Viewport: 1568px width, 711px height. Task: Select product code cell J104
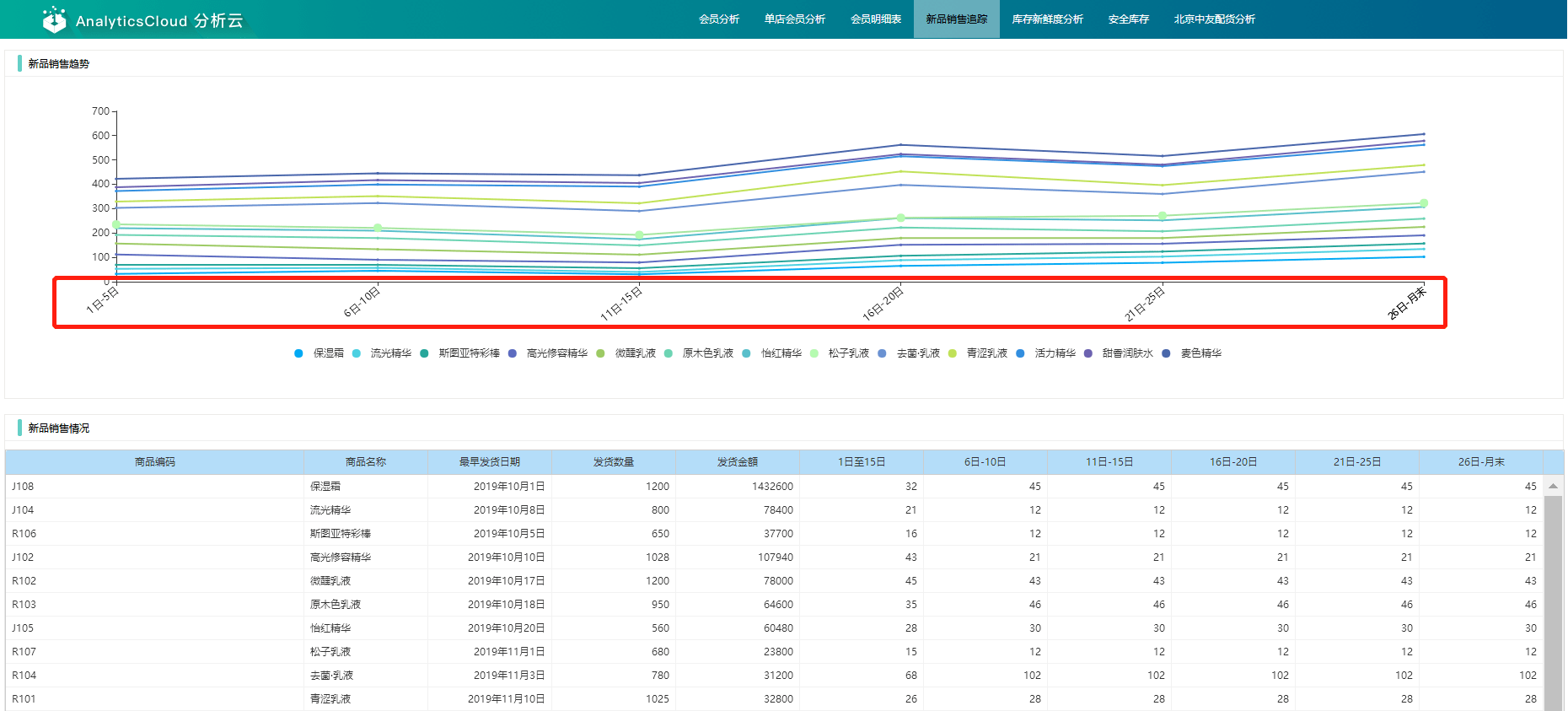155,510
